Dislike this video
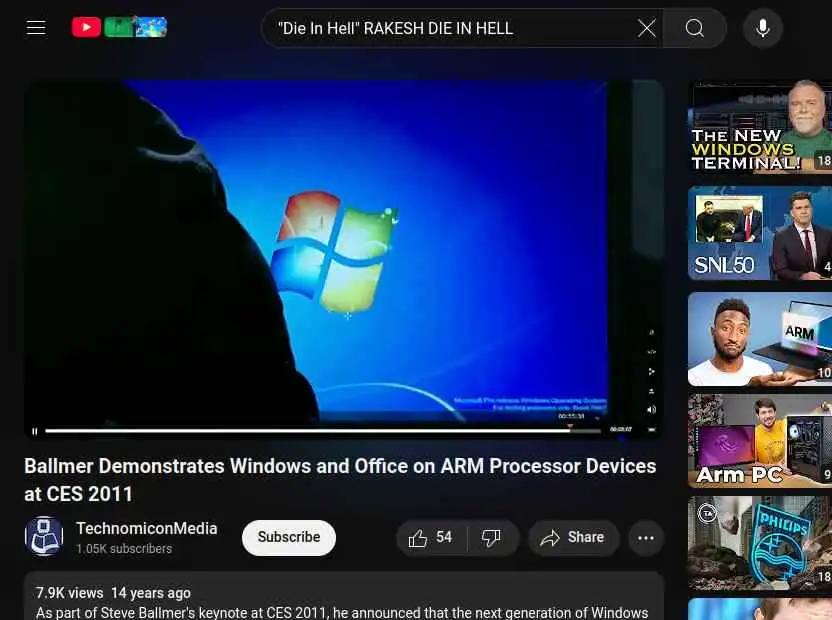This screenshot has height=620, width=832. pyautogui.click(x=491, y=538)
